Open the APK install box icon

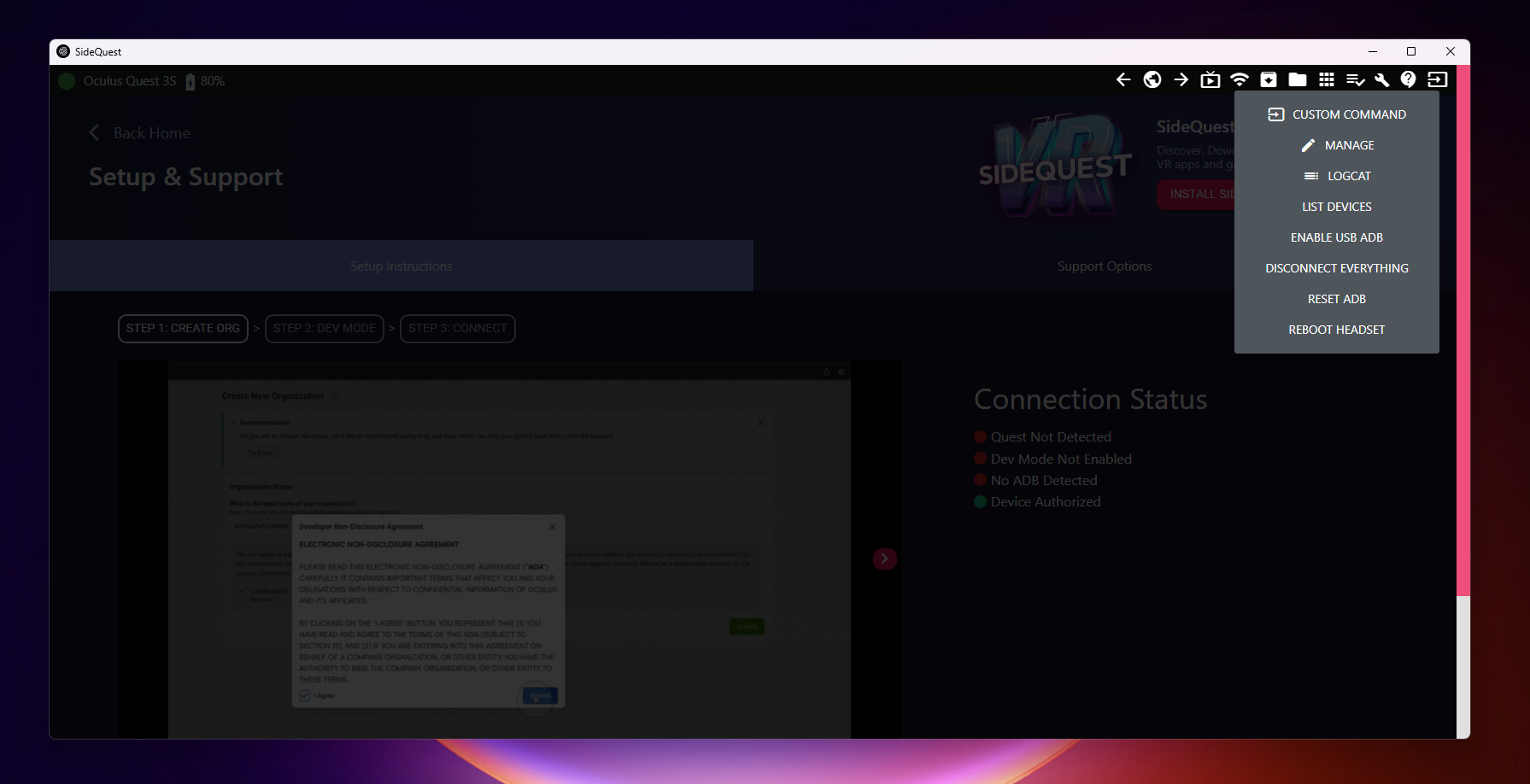(x=1269, y=79)
